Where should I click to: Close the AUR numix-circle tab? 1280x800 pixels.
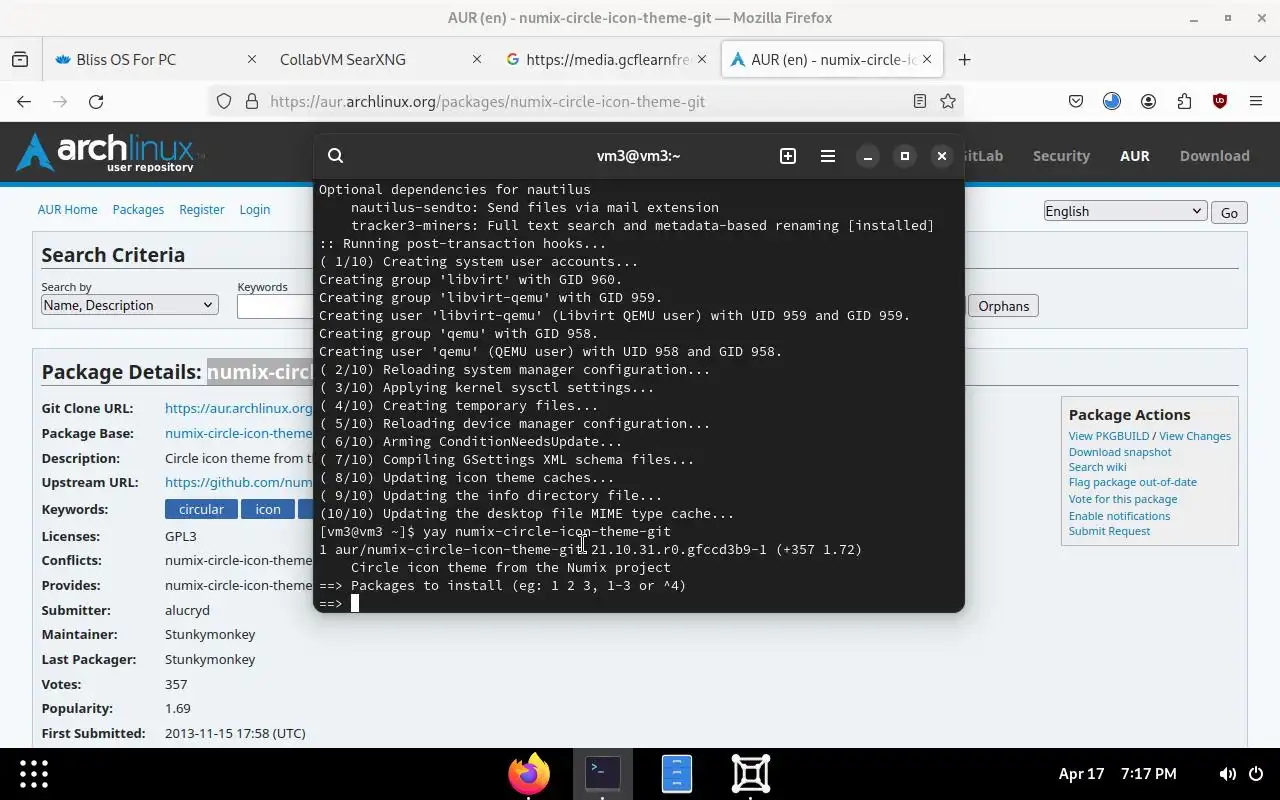click(x=927, y=60)
